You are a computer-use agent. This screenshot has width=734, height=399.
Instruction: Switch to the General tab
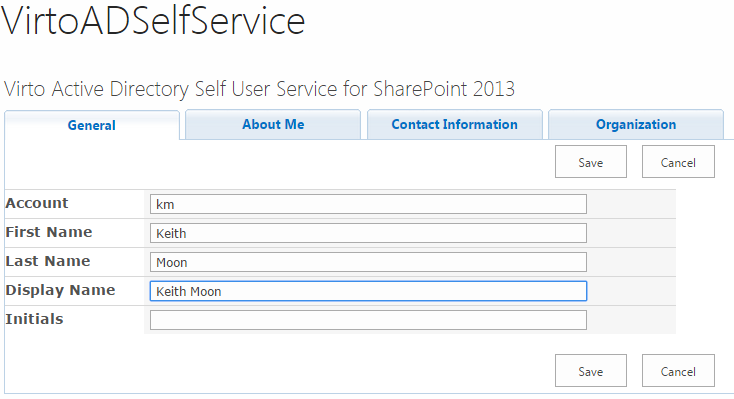click(92, 125)
